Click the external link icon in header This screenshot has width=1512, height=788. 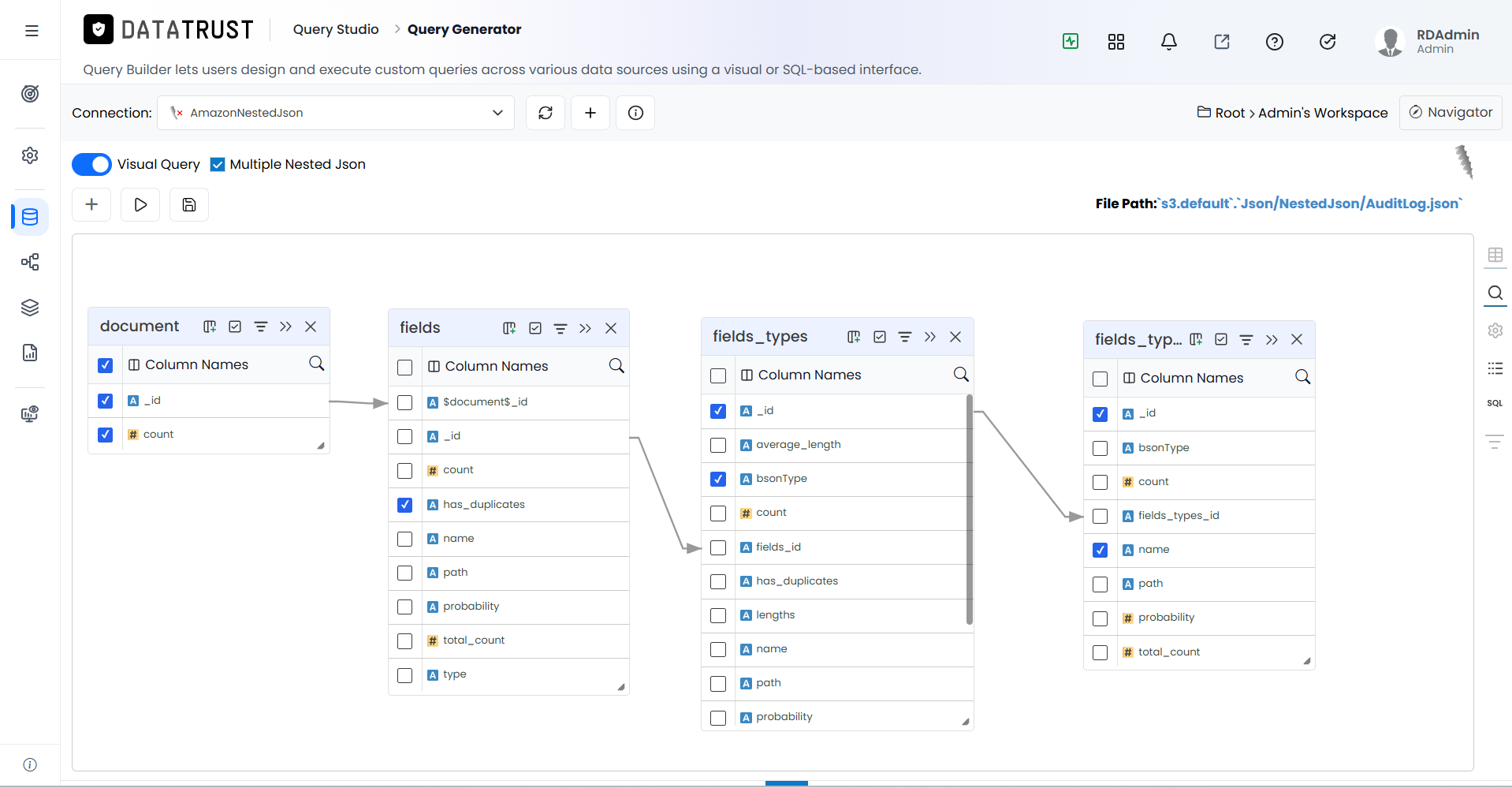coord(1222,42)
